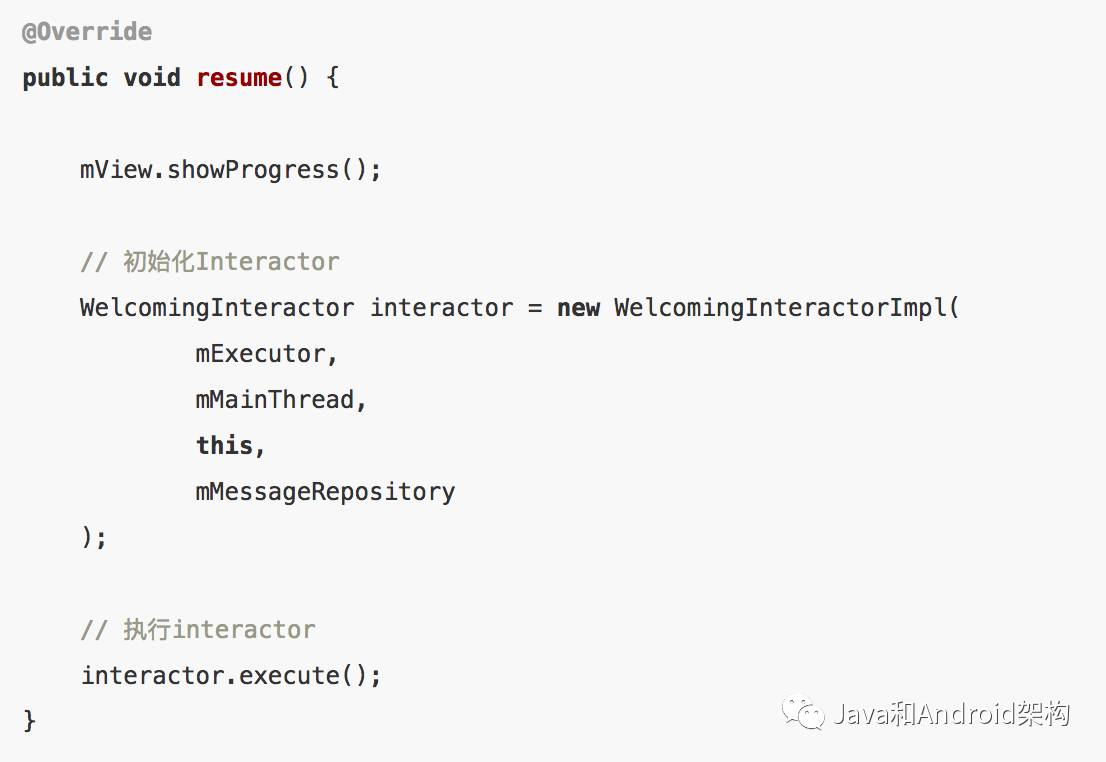
Task: Click the WelcomingInteractor type declaration
Action: click(x=217, y=308)
